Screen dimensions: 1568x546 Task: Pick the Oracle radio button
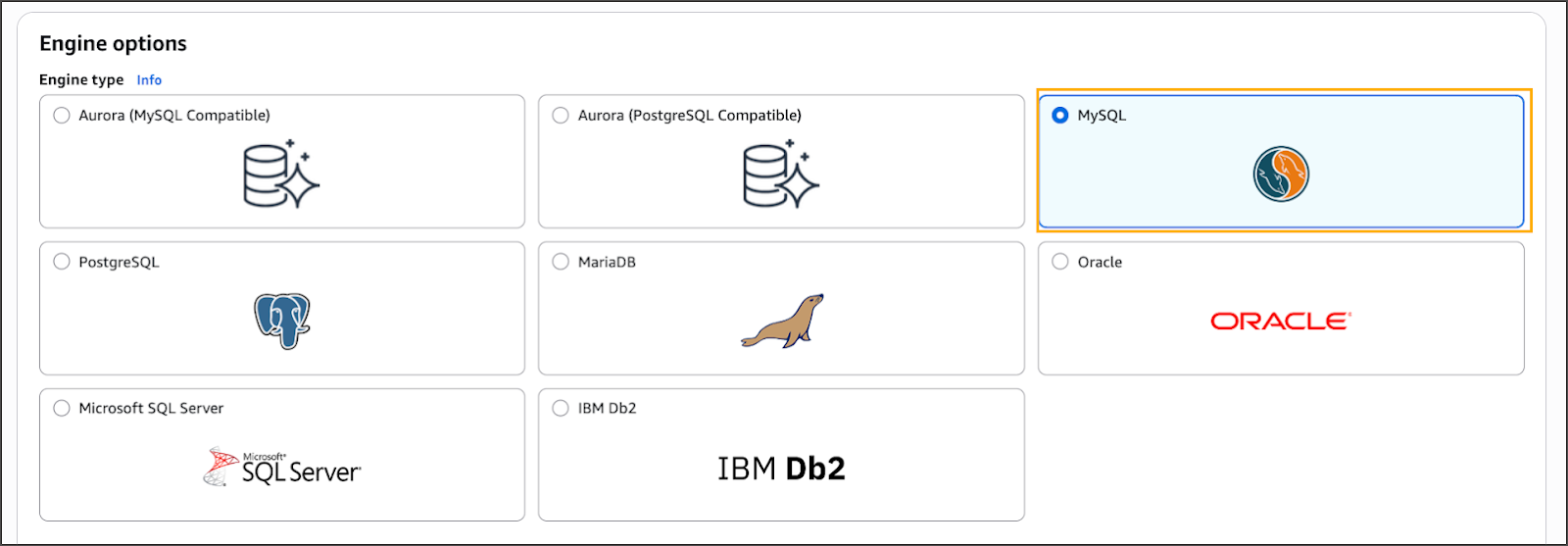1060,262
